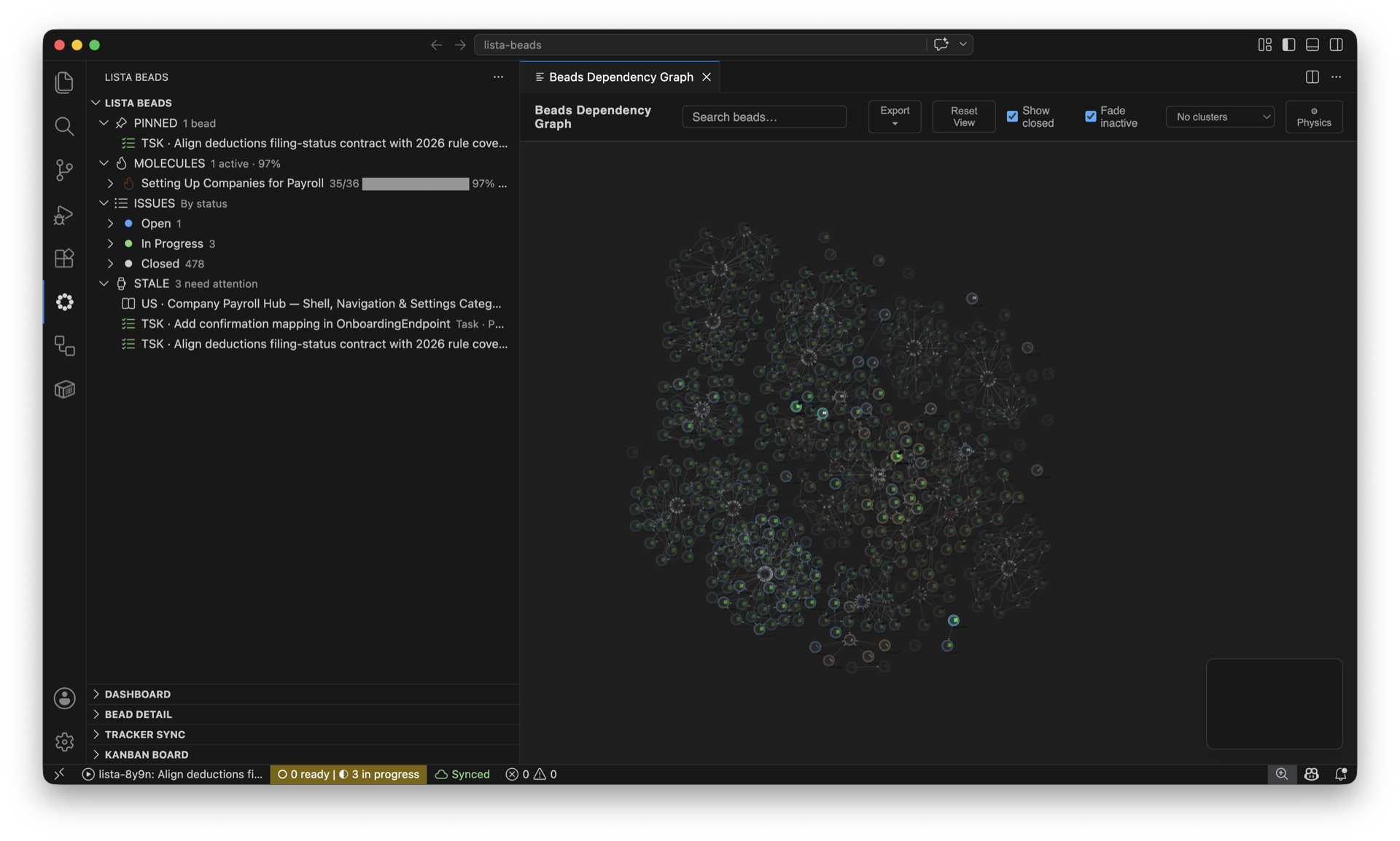The height and width of the screenshot is (841, 1400).
Task: Open notifications bell in status bar
Action: pos(1340,774)
